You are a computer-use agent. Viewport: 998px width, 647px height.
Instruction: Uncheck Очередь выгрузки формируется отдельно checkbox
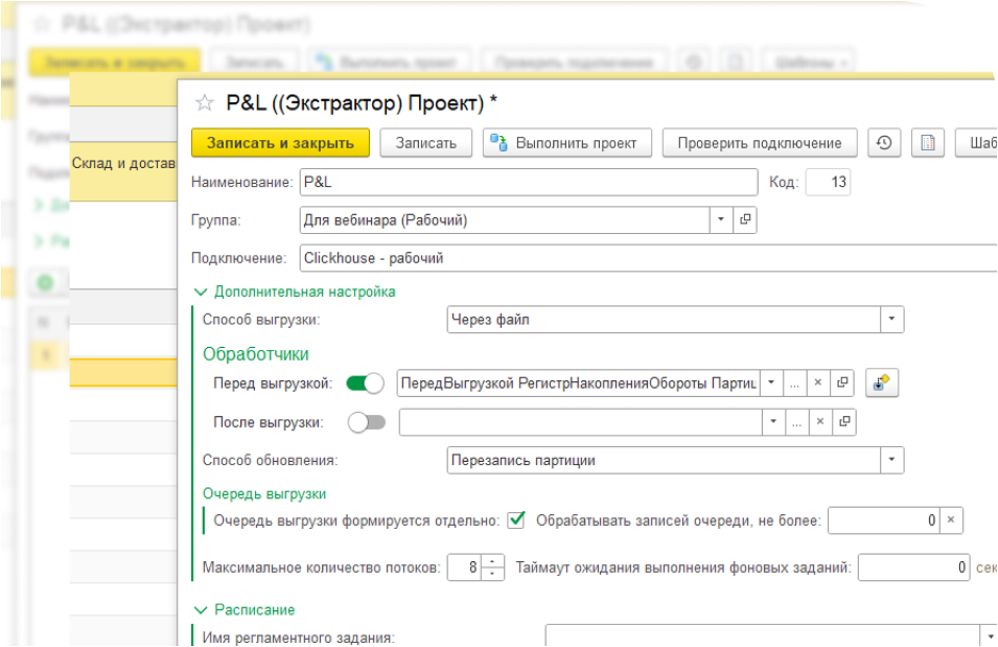[x=516, y=520]
